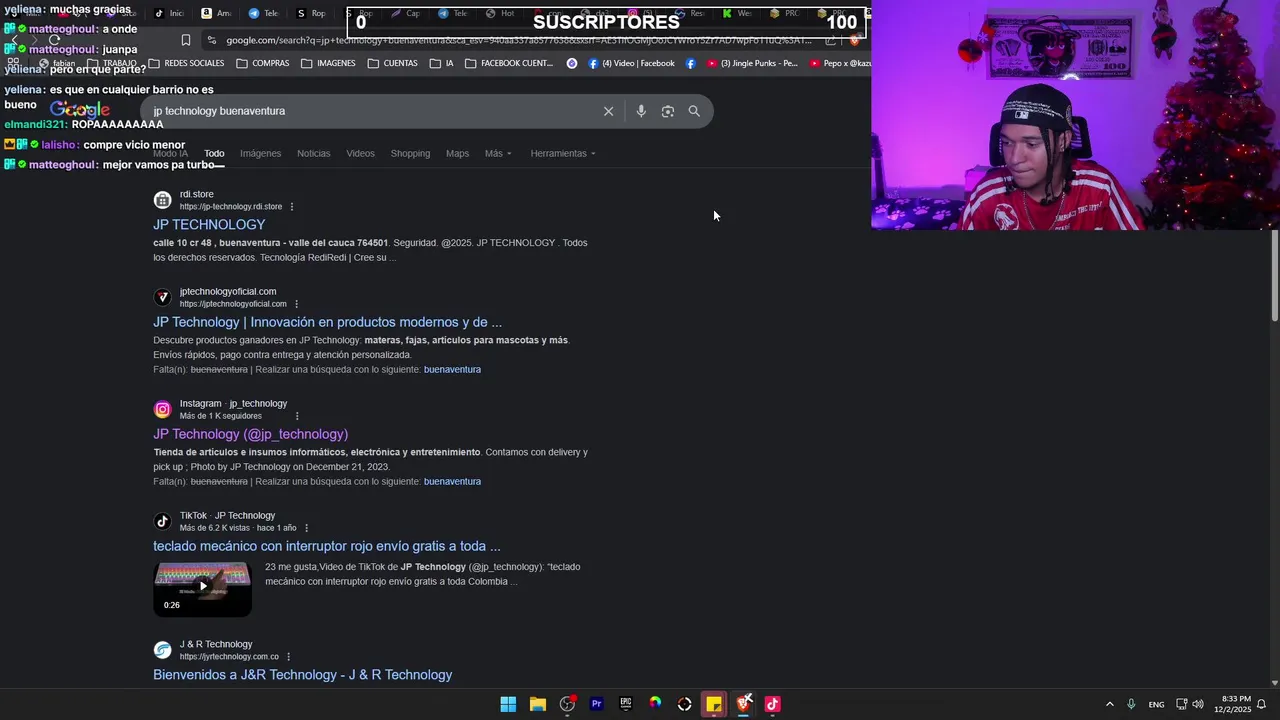Open options menu for Instagram result
The height and width of the screenshot is (720, 1280).
297,416
